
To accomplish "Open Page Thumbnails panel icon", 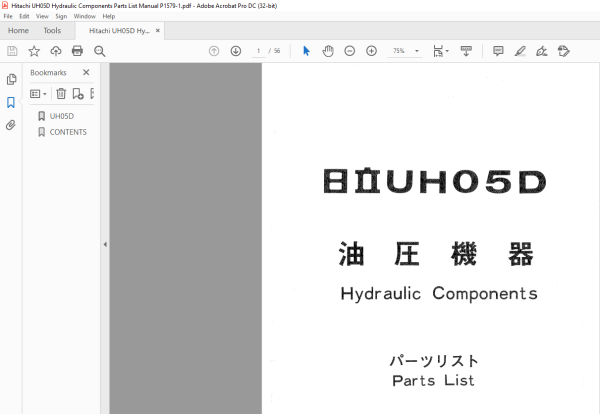I will pos(11,79).
